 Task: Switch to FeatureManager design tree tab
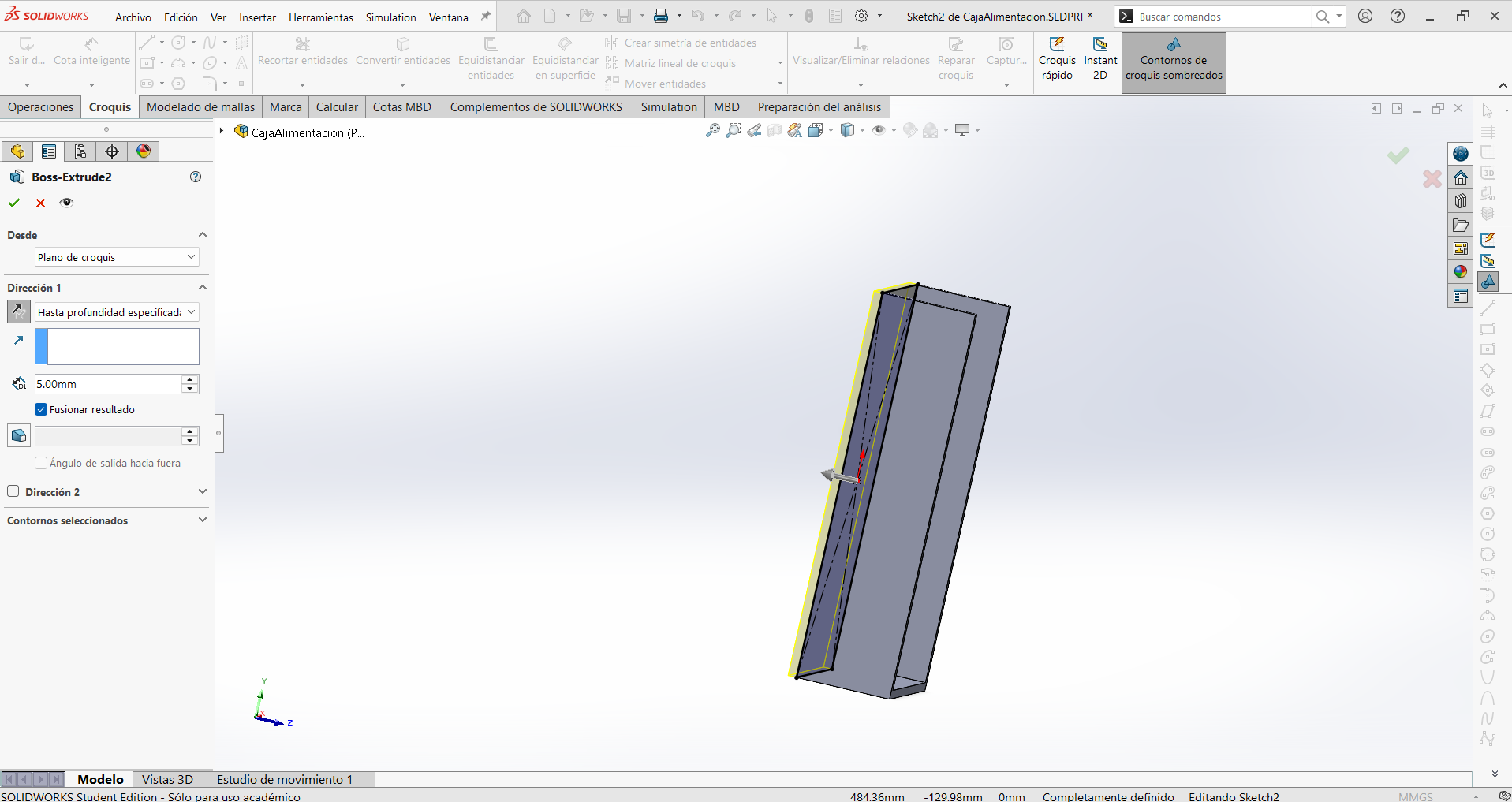[x=17, y=151]
